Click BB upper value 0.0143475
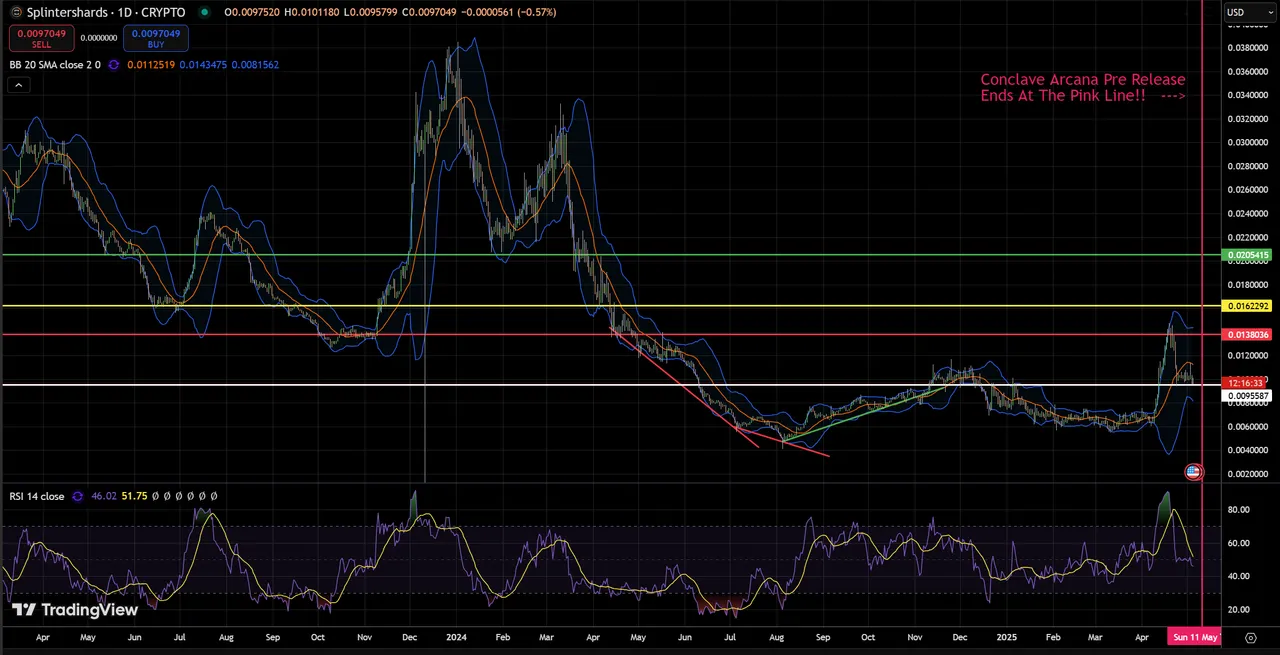 coord(203,65)
